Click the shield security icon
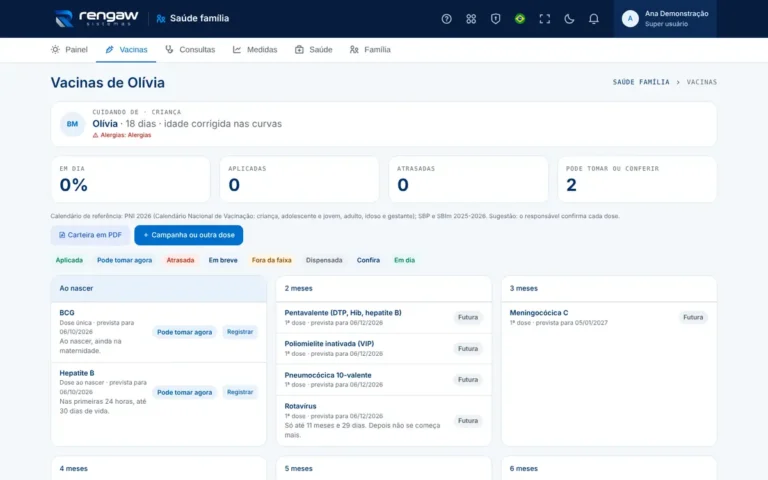 point(495,19)
